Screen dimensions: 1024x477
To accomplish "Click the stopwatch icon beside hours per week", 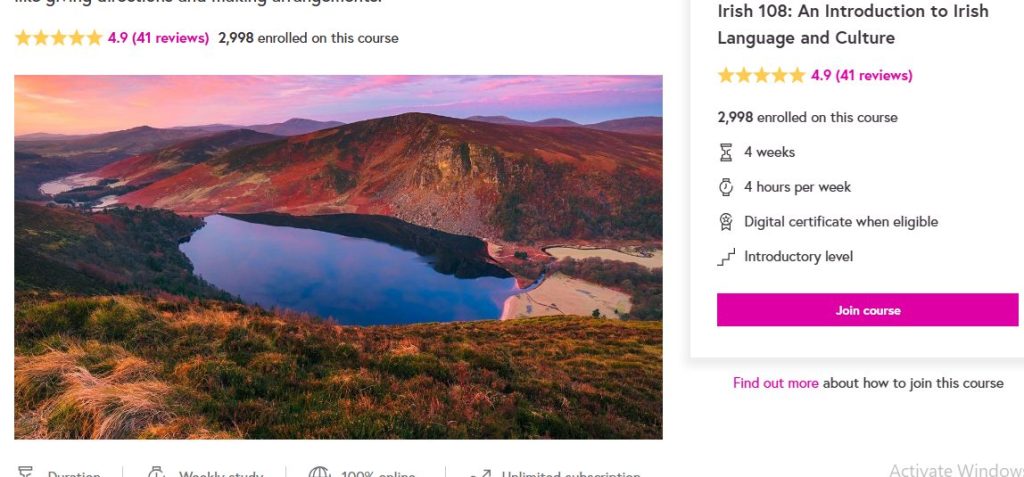I will click(x=726, y=187).
